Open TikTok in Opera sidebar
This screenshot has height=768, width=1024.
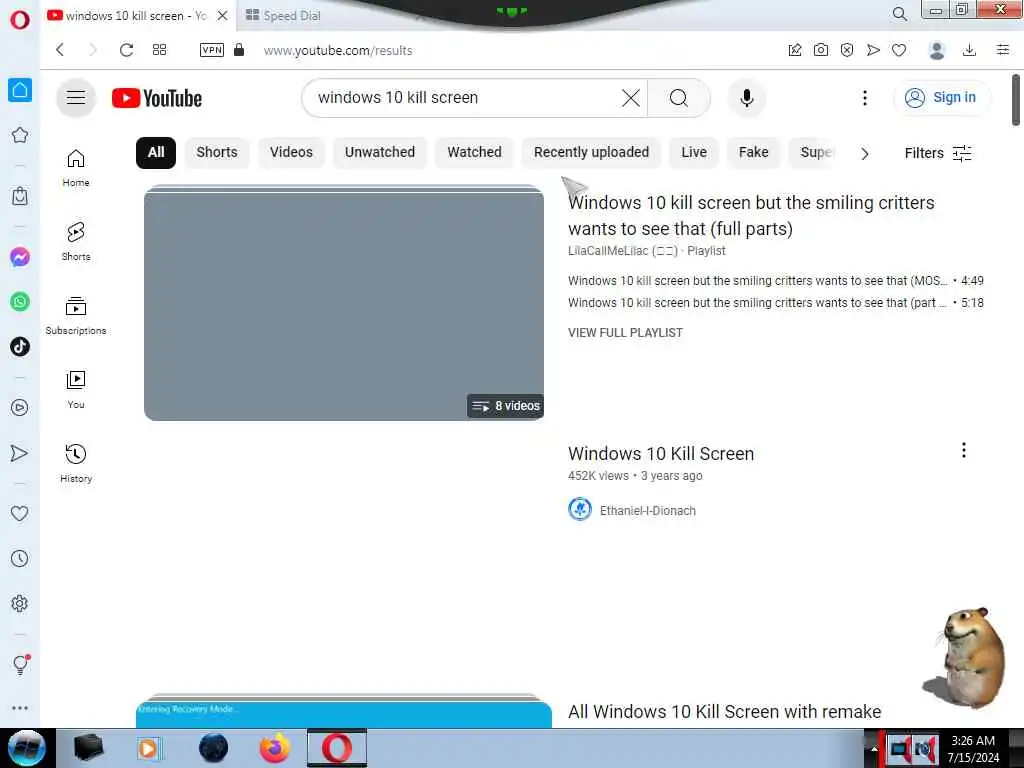coord(20,346)
